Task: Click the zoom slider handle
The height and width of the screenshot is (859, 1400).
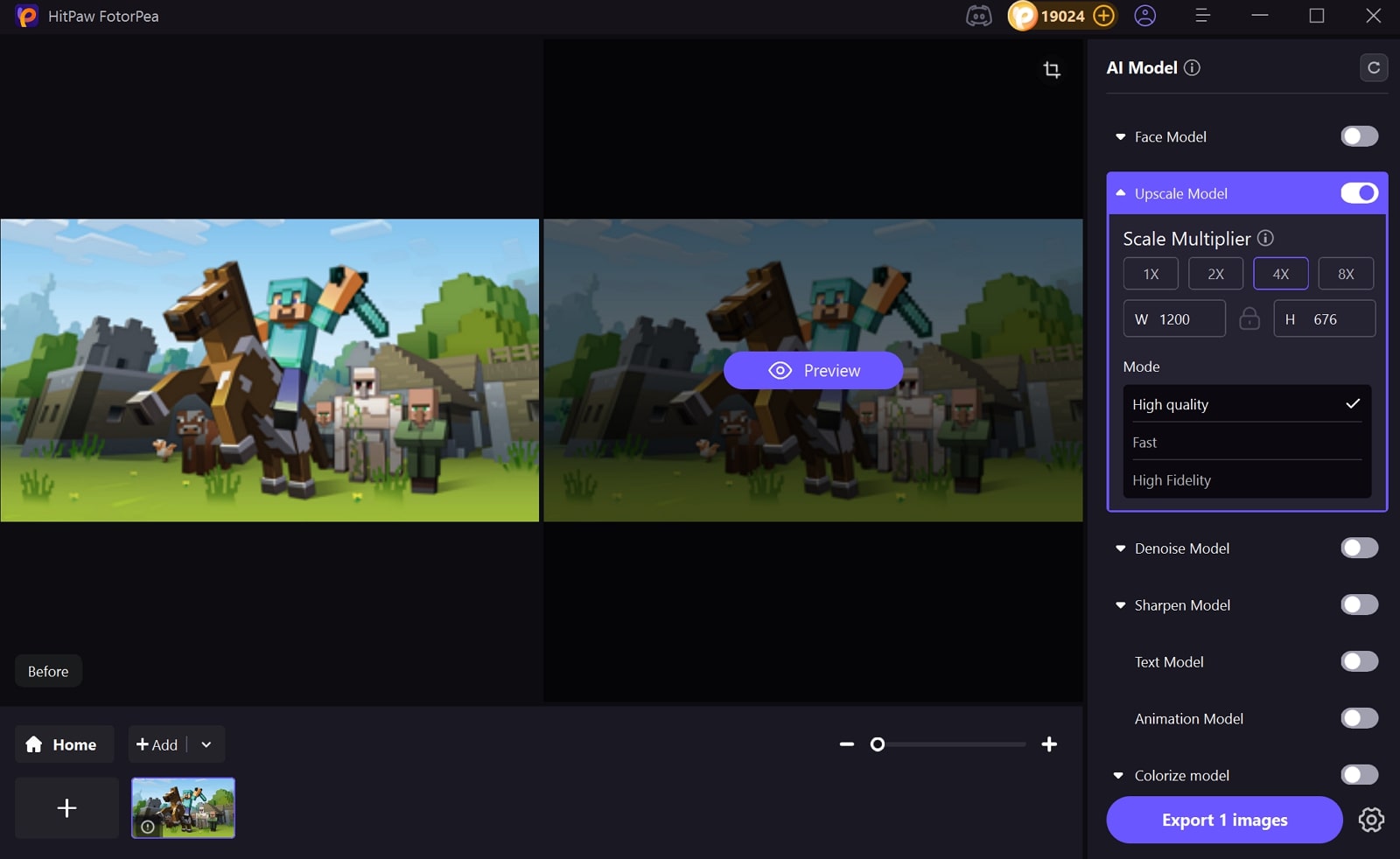Action: tap(878, 744)
